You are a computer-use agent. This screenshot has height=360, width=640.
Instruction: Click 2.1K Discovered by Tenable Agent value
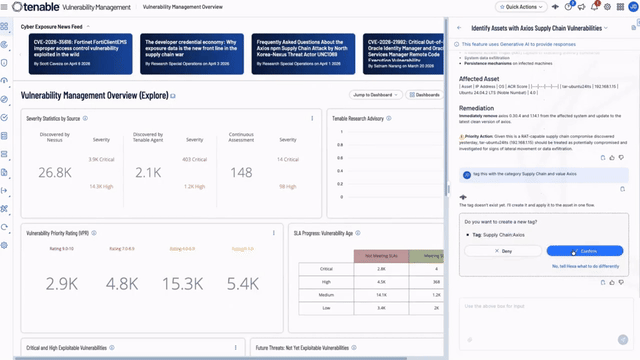[x=148, y=173]
